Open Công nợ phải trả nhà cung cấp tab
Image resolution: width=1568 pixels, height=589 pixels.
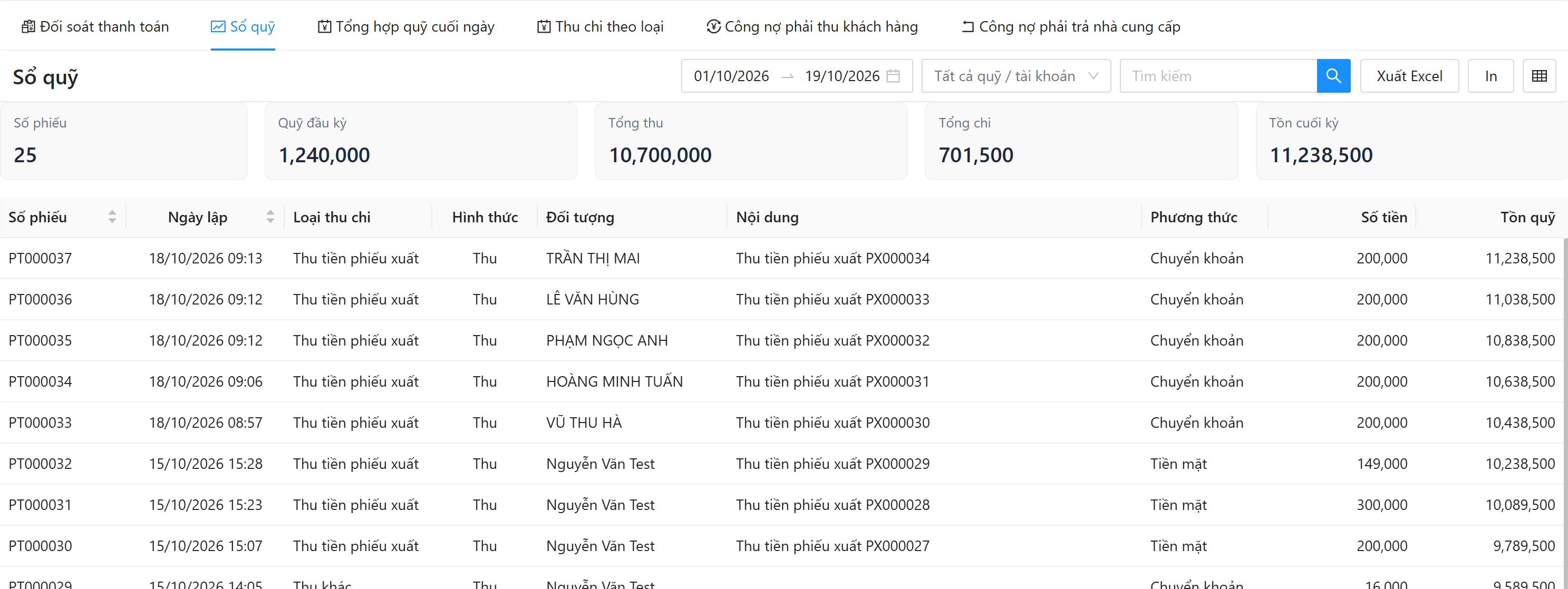(x=1071, y=27)
